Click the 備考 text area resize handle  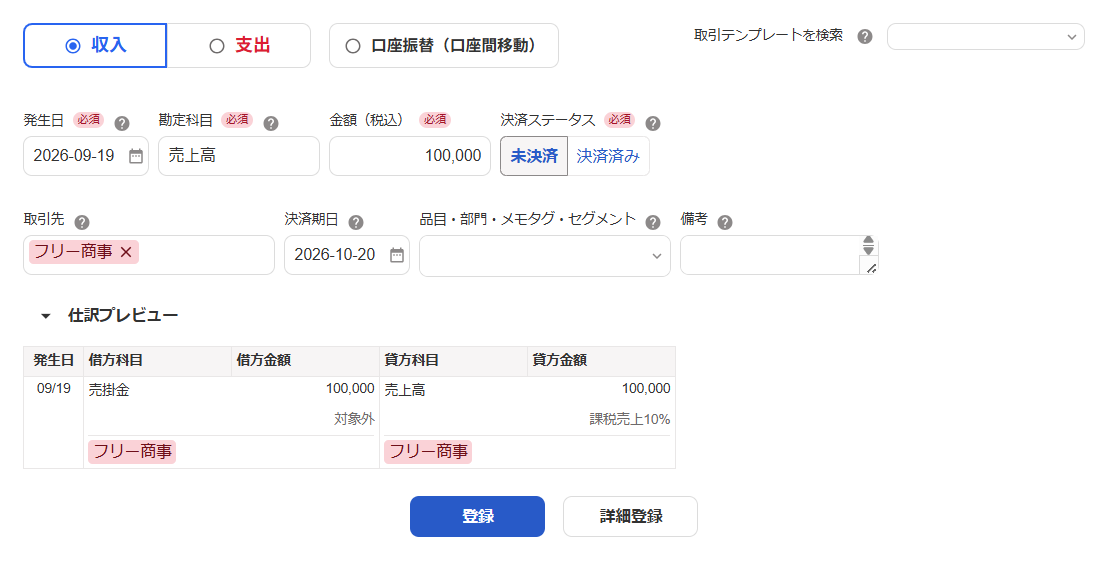pyautogui.click(x=870, y=267)
